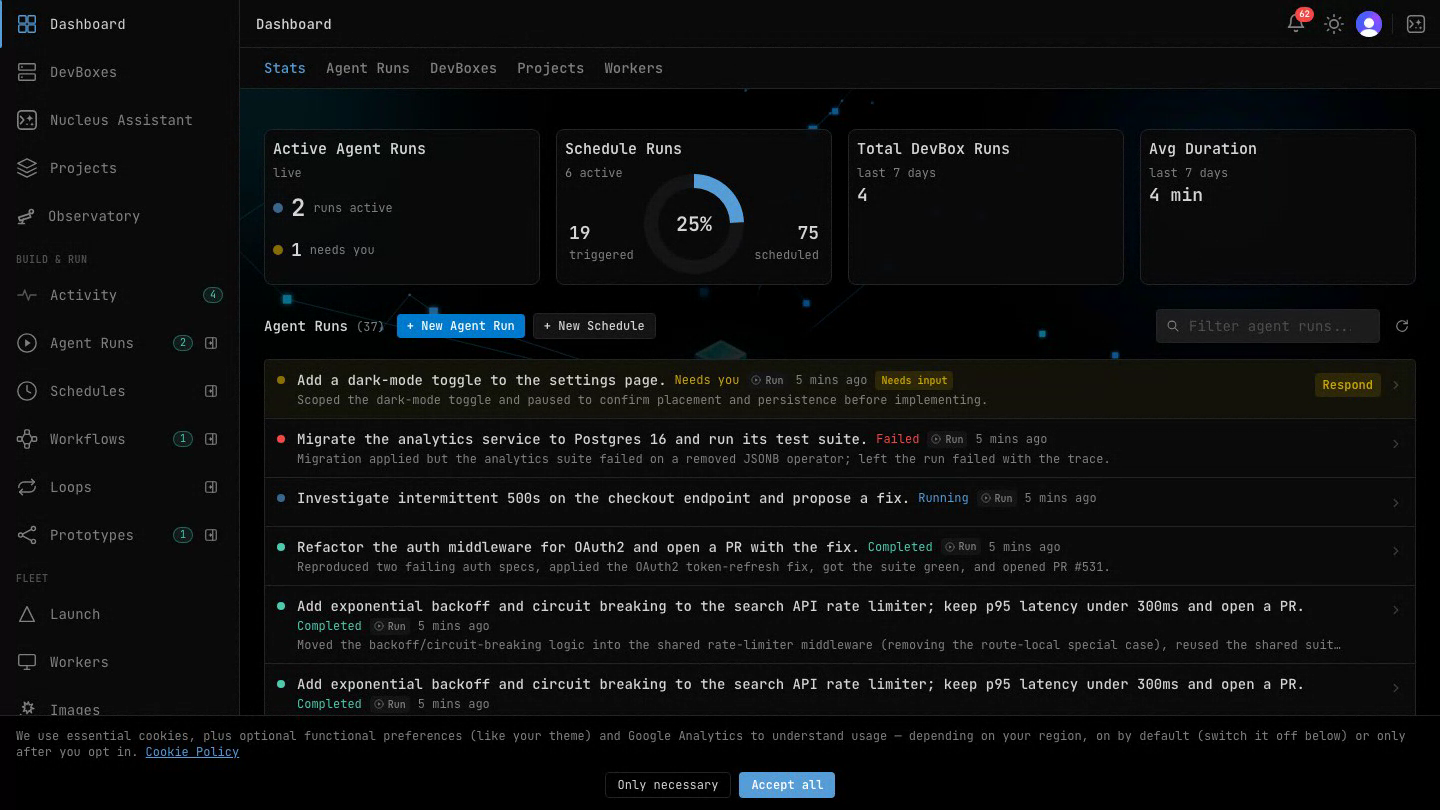Refresh the agent runs list
Screen dimensions: 1440x810
coord(1402,326)
